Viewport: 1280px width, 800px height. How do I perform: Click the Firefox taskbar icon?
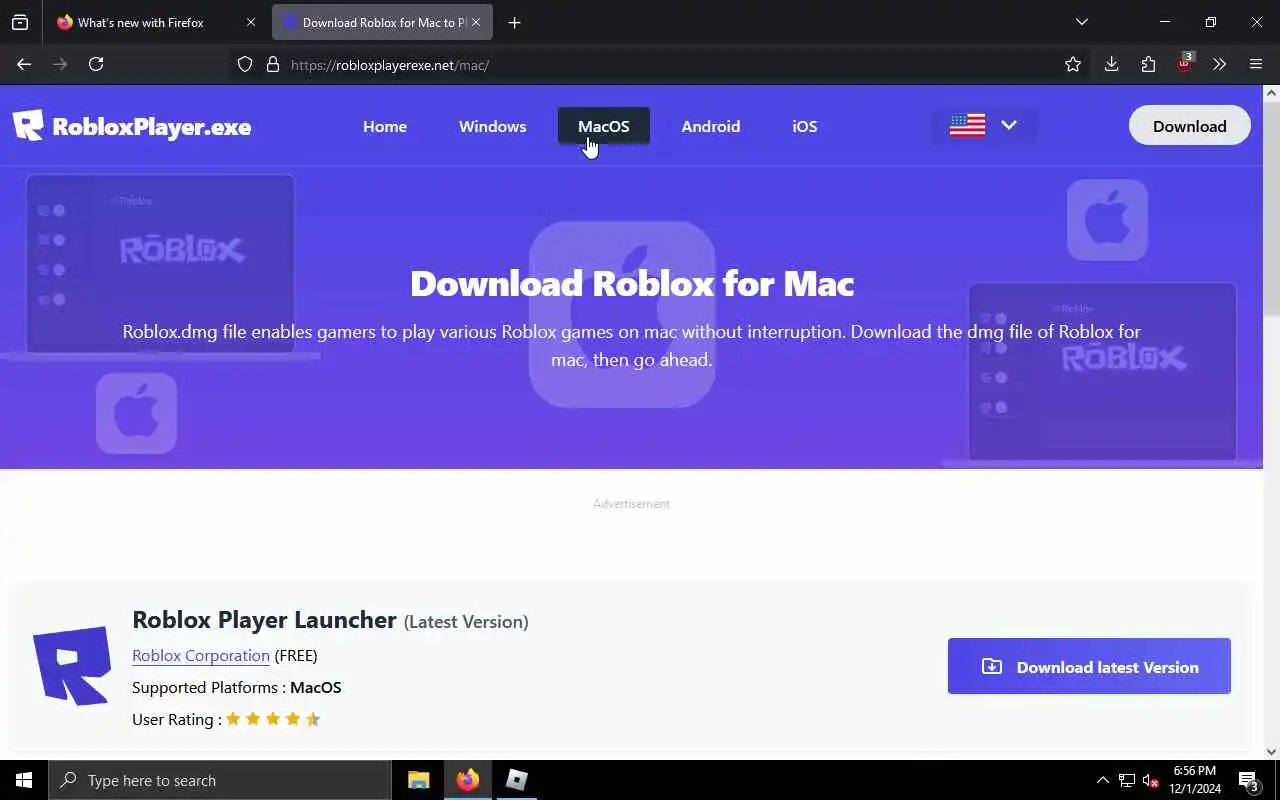pos(467,780)
